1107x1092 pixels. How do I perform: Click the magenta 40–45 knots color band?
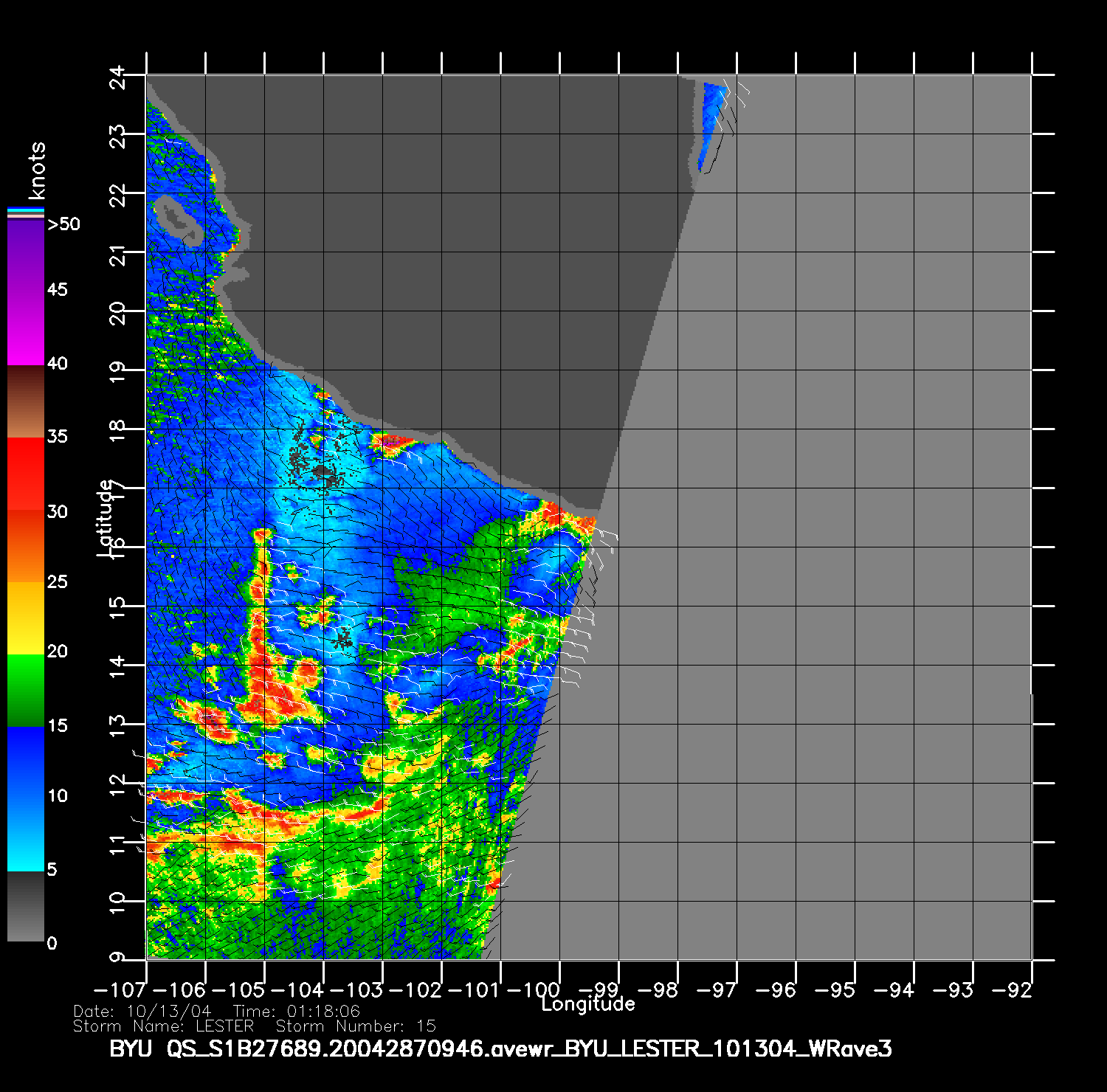pos(26,328)
